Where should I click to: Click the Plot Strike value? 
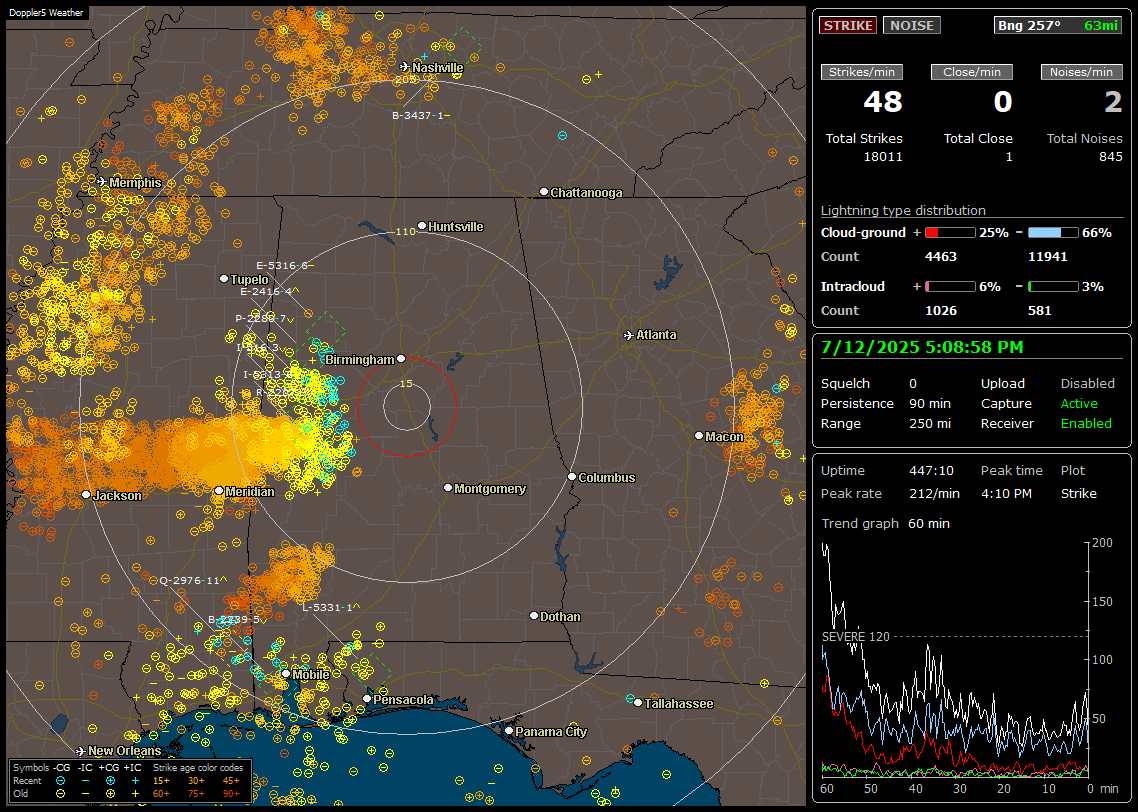pyautogui.click(x=1078, y=493)
